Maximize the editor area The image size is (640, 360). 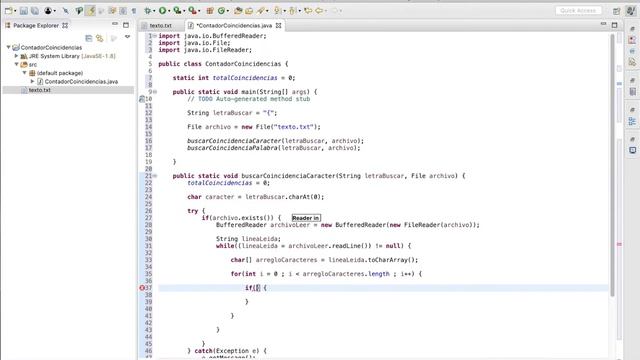point(614,25)
